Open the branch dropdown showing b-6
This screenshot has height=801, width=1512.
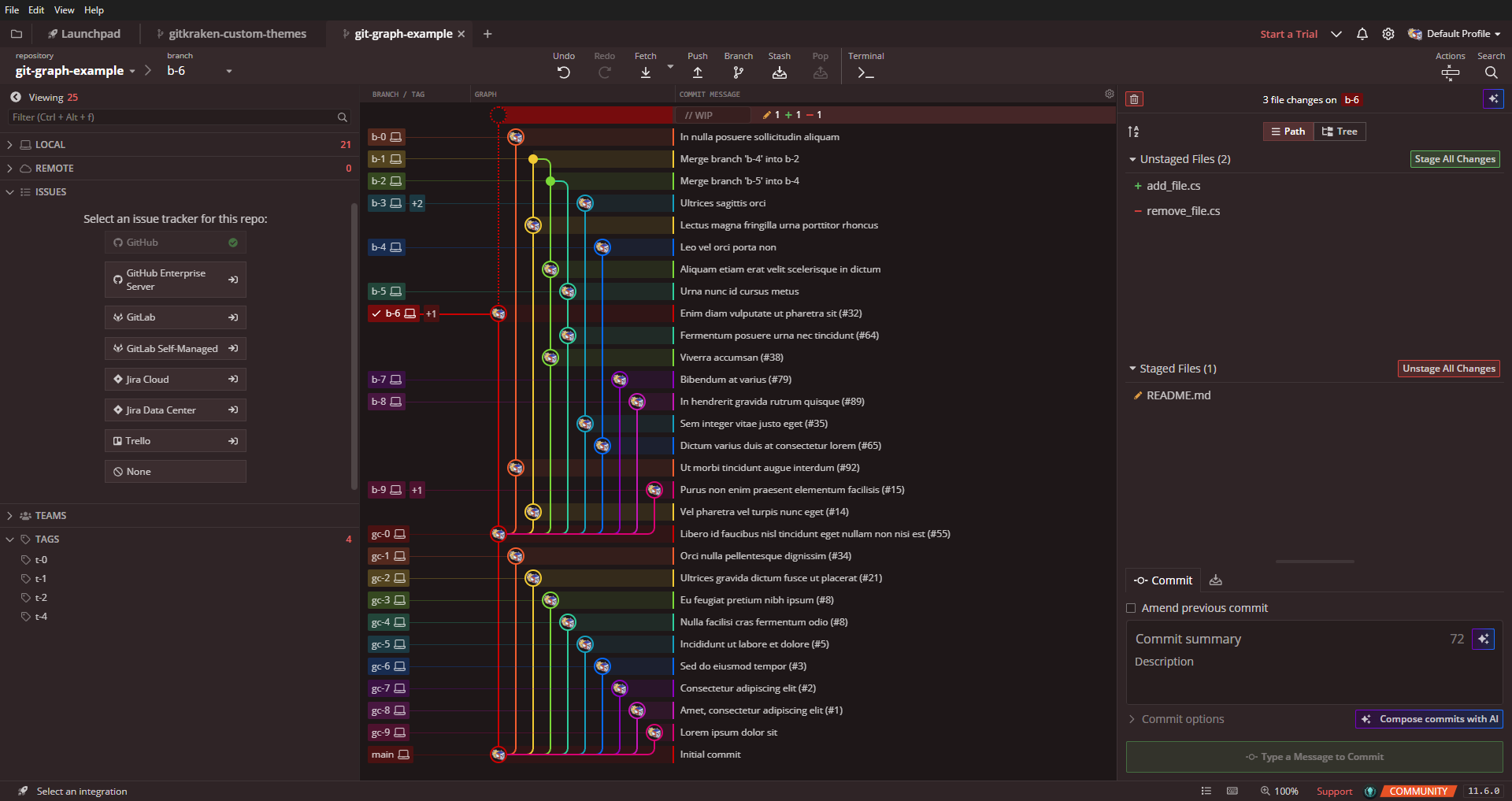[x=228, y=70]
